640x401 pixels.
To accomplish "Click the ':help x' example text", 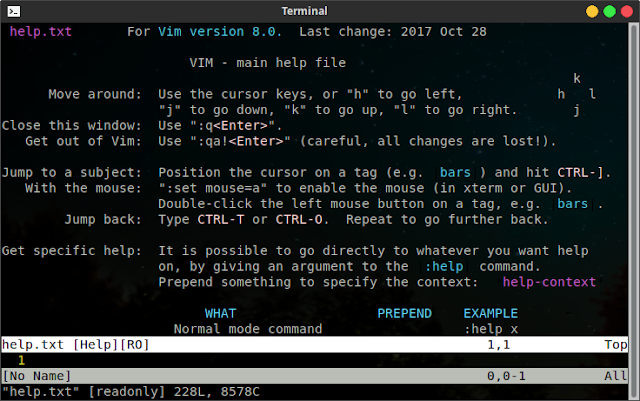I will (x=490, y=328).
